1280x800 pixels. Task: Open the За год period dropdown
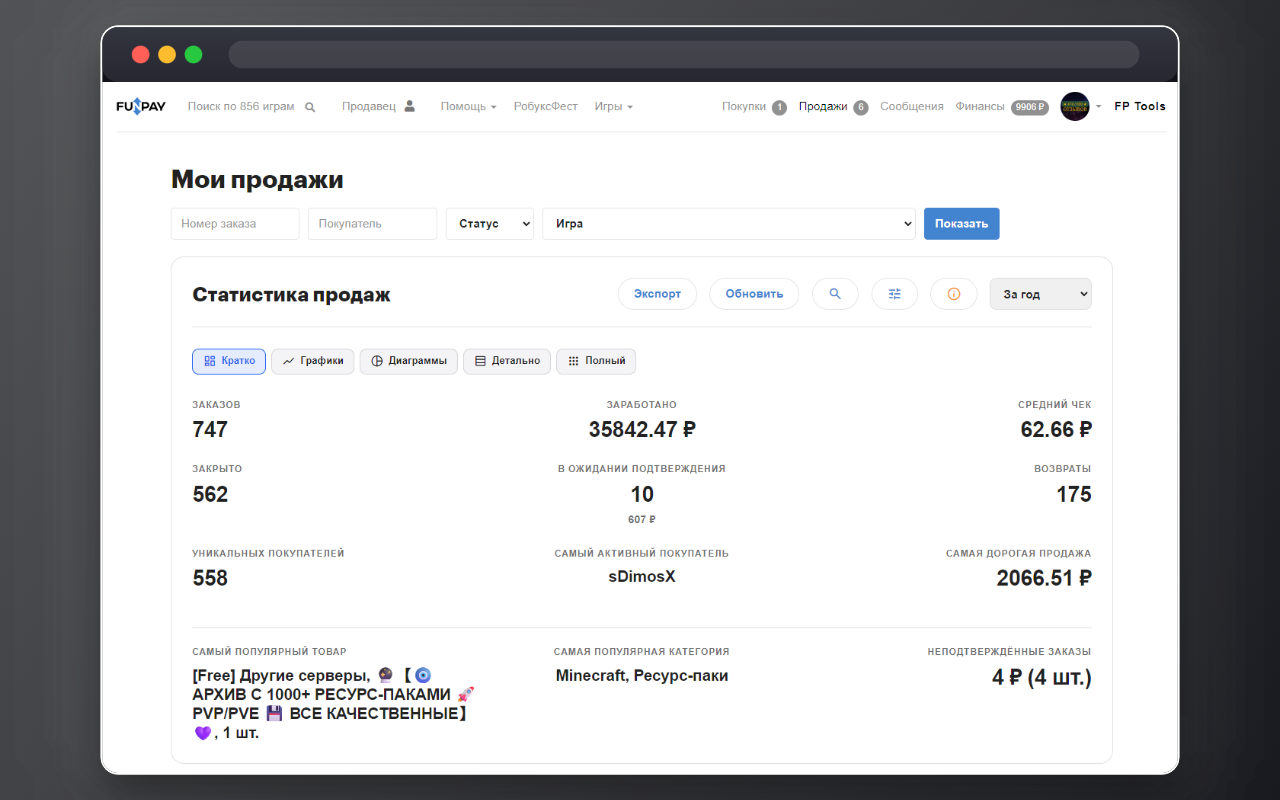[x=1041, y=294]
